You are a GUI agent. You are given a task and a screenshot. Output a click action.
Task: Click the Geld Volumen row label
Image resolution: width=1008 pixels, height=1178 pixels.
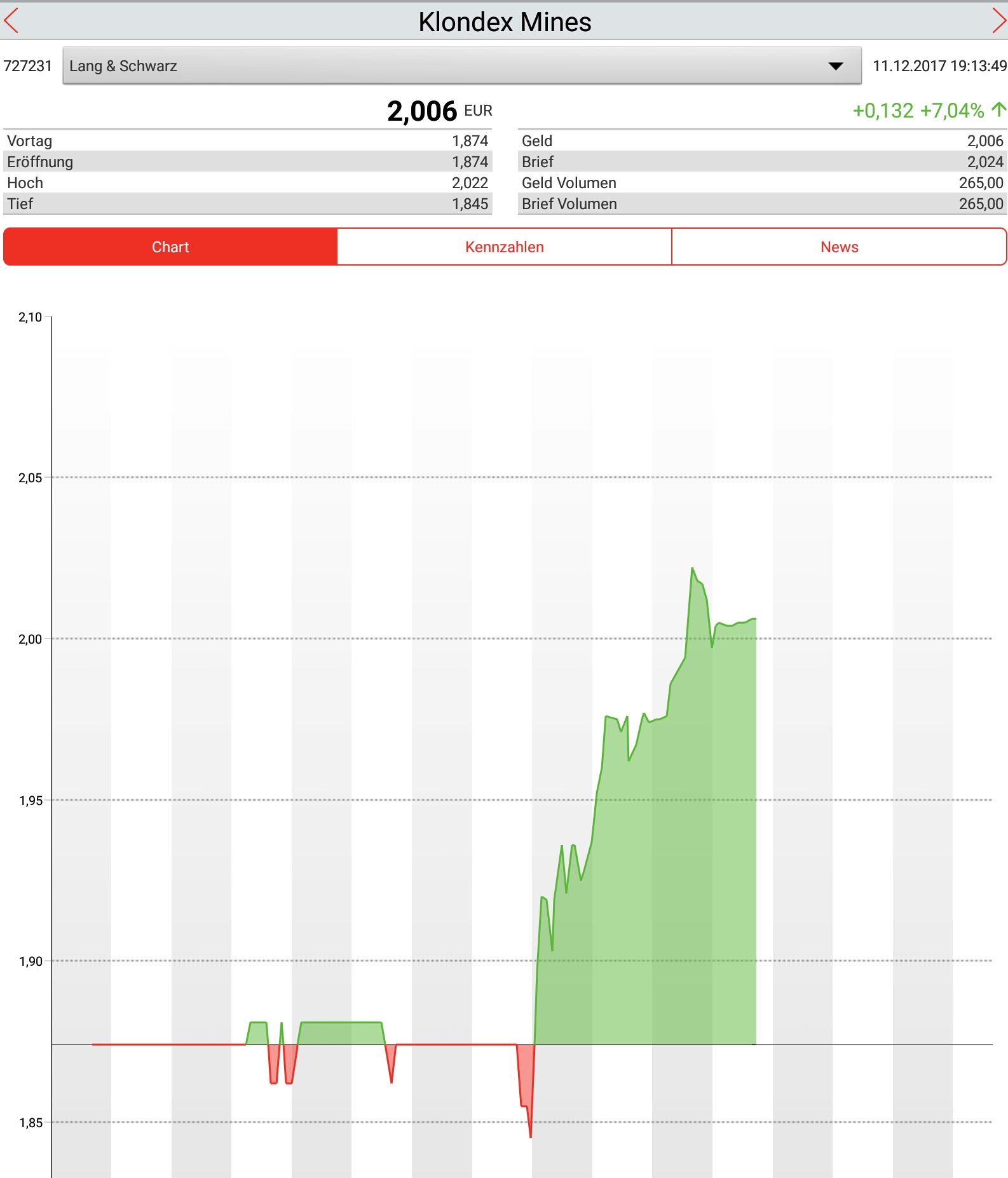(x=569, y=183)
